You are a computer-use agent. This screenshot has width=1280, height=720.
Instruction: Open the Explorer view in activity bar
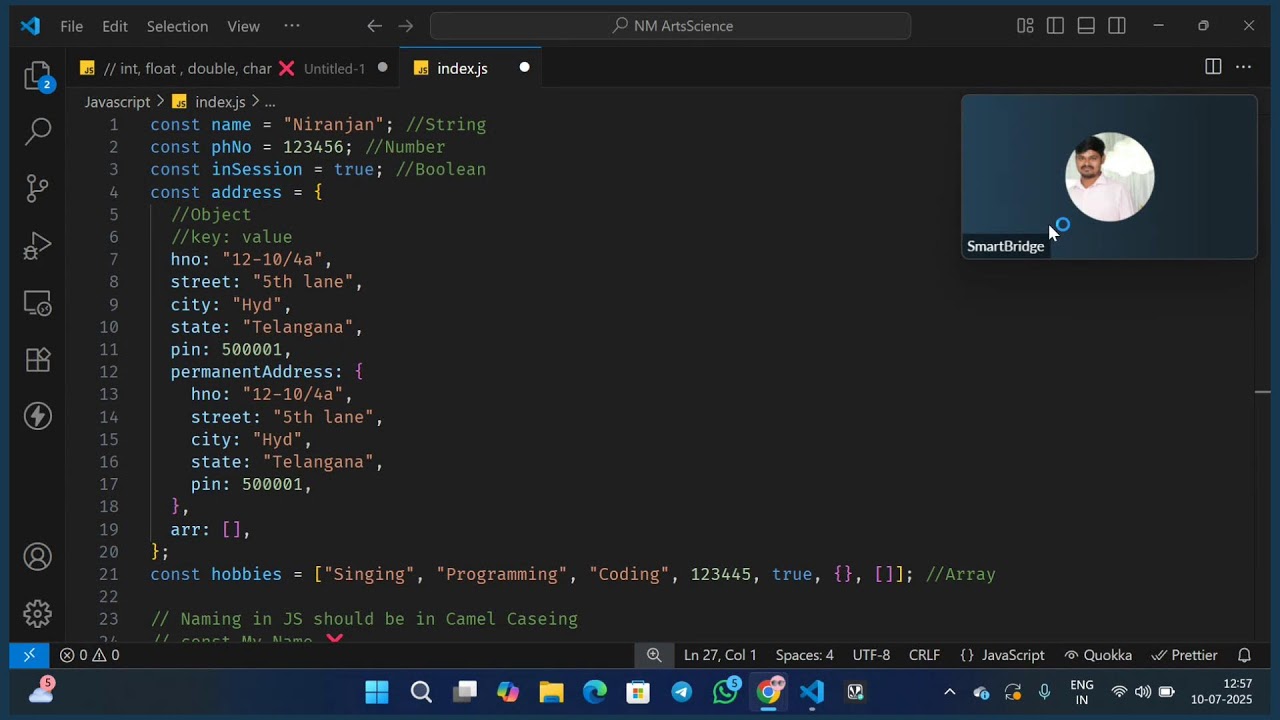click(x=38, y=76)
